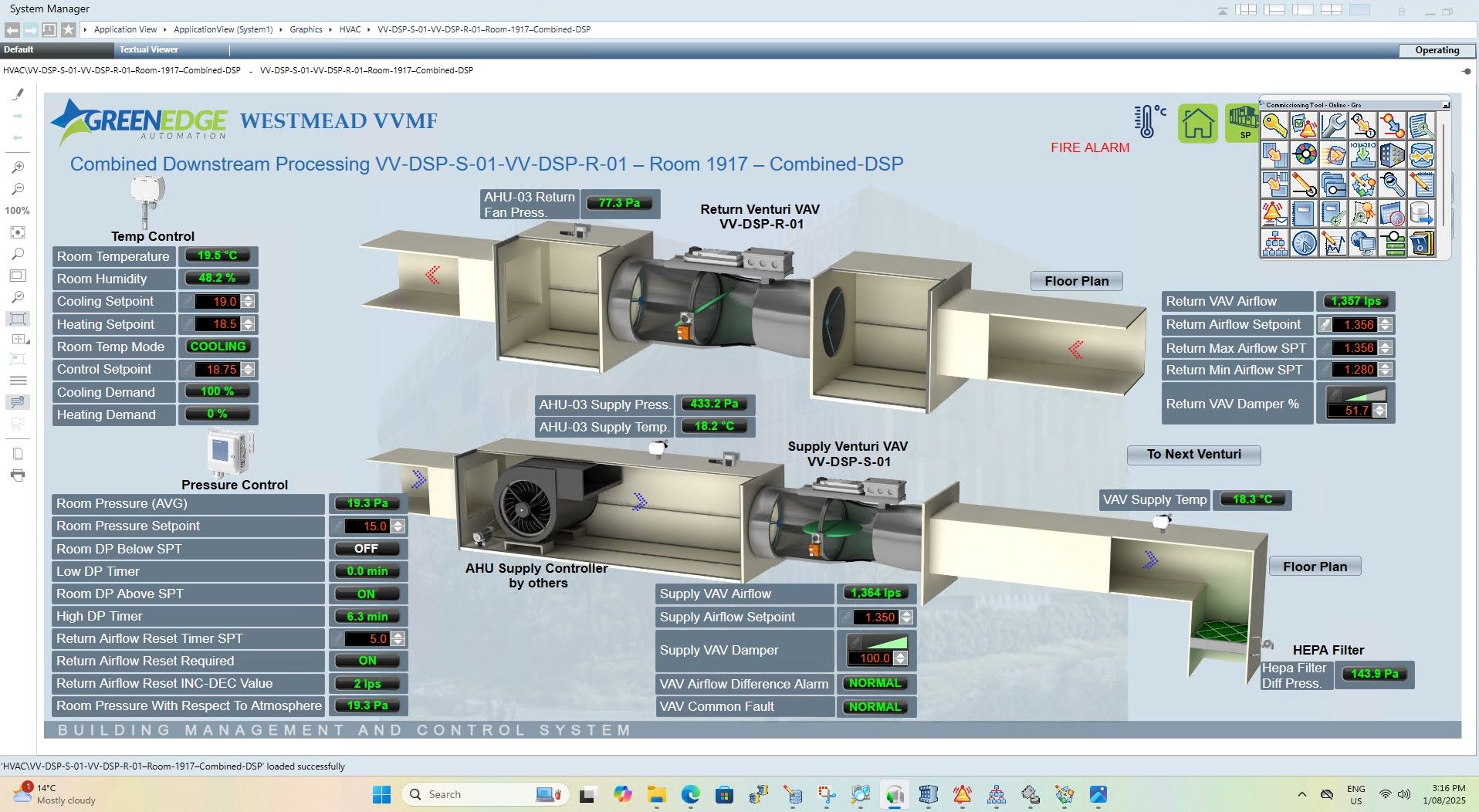This screenshot has height=812, width=1479.
Task: Click the Supply VAV Damper slider bar
Action: click(x=878, y=642)
